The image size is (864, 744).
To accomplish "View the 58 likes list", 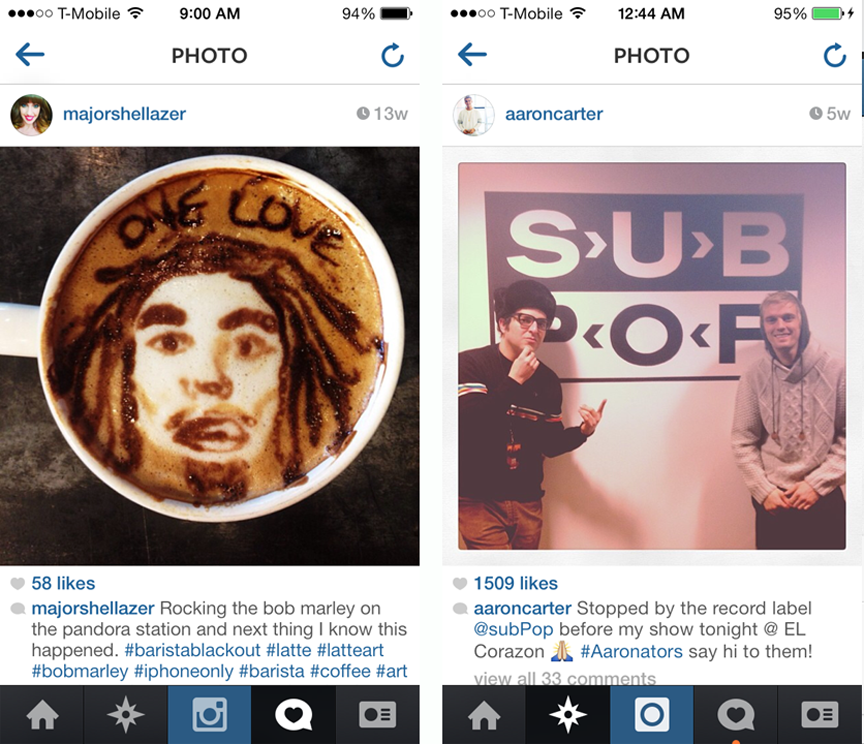I will (x=63, y=583).
